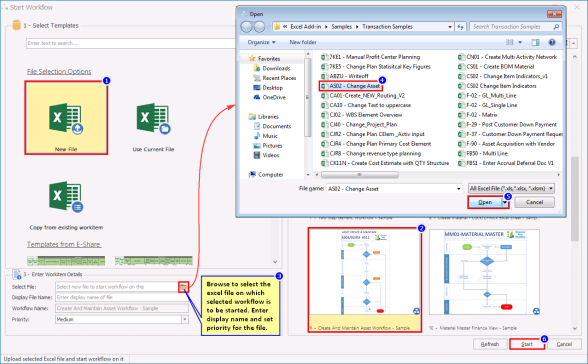Select file AS02 - Change Asset
The height and width of the screenshot is (364, 588).
coord(351,86)
